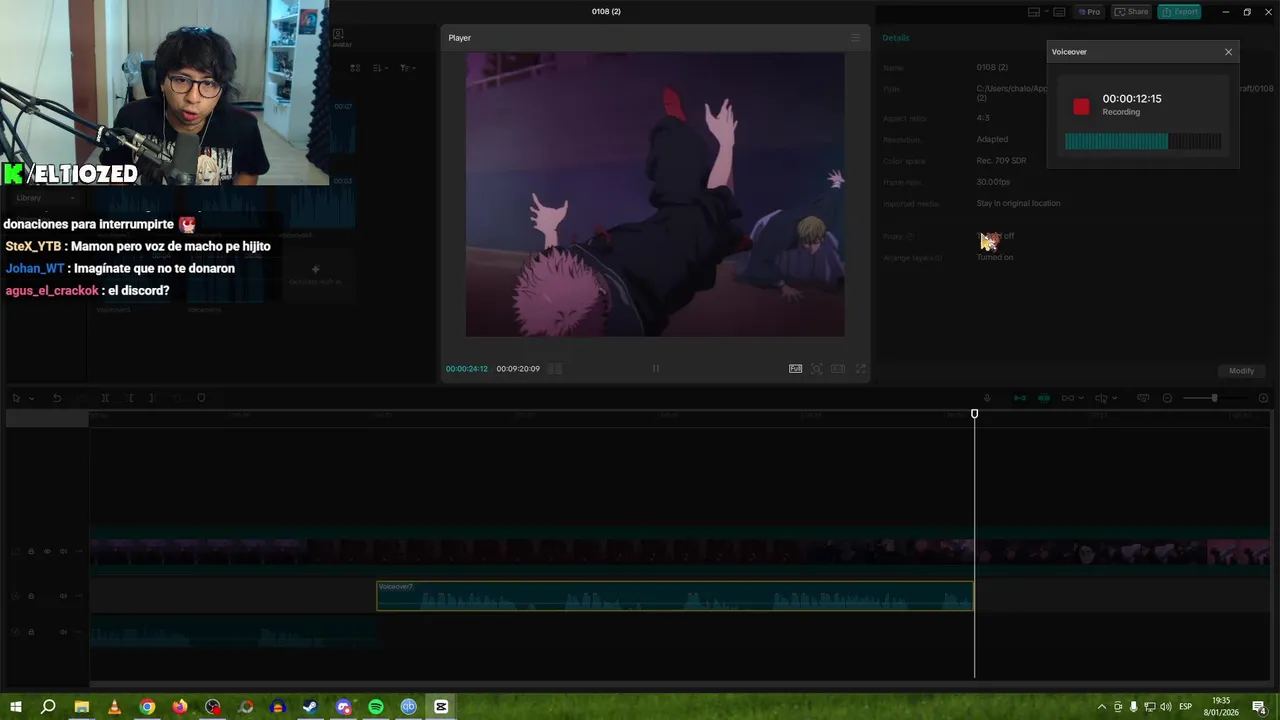The height and width of the screenshot is (720, 1280).
Task: Click Delete right trim icon
Action: [152, 398]
